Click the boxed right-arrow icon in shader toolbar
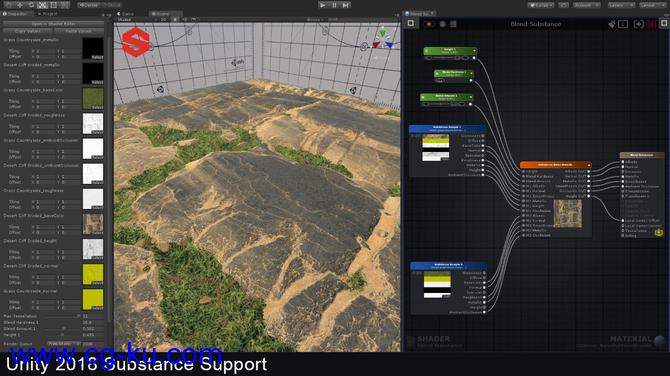Image resolution: width=670 pixels, height=376 pixels. click(x=638, y=24)
